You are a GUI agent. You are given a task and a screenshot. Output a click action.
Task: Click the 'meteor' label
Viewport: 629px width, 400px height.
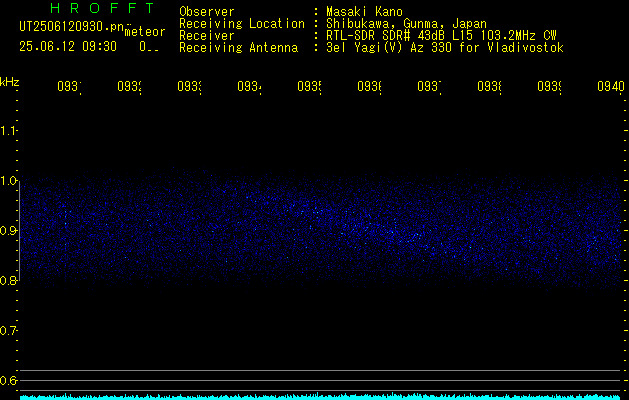point(145,32)
